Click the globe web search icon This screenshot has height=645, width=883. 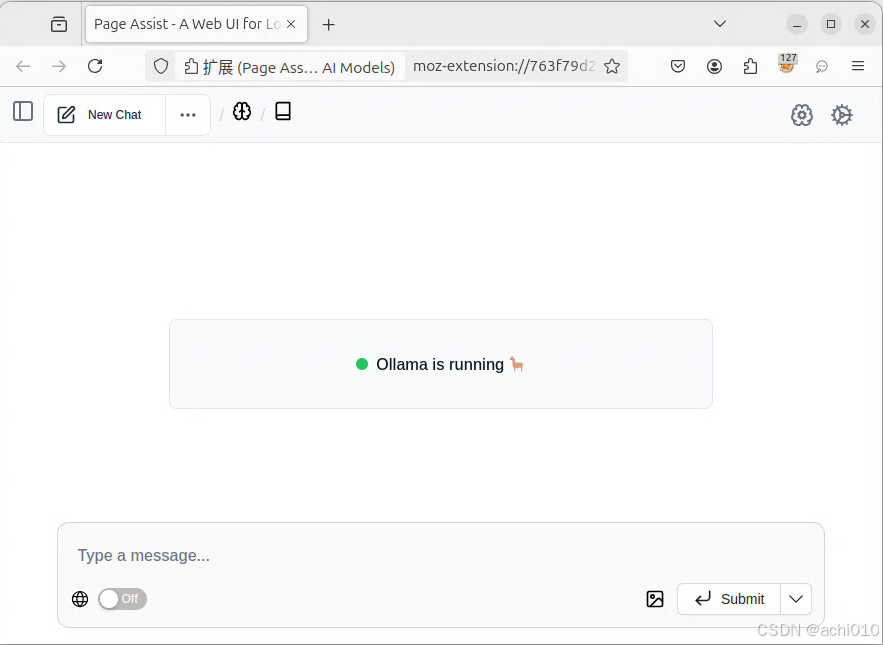pyautogui.click(x=80, y=599)
